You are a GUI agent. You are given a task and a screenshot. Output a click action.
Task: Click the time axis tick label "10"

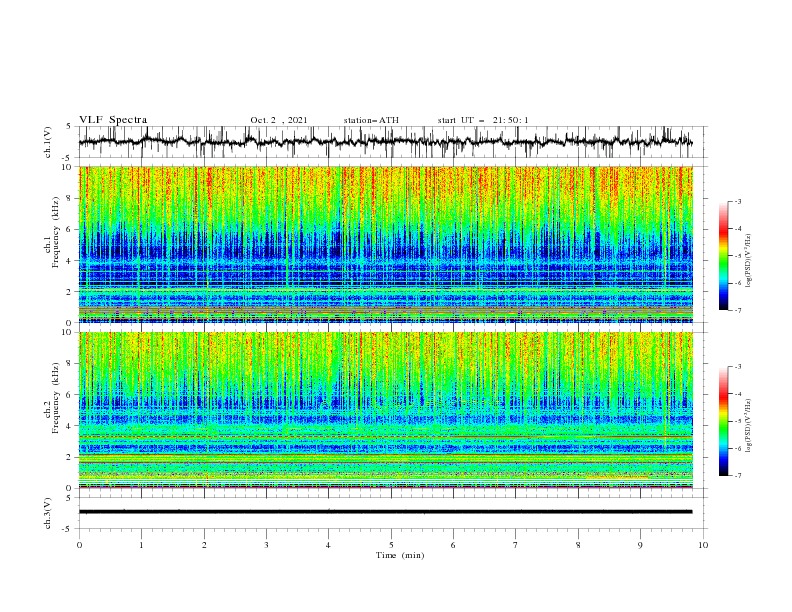703,545
